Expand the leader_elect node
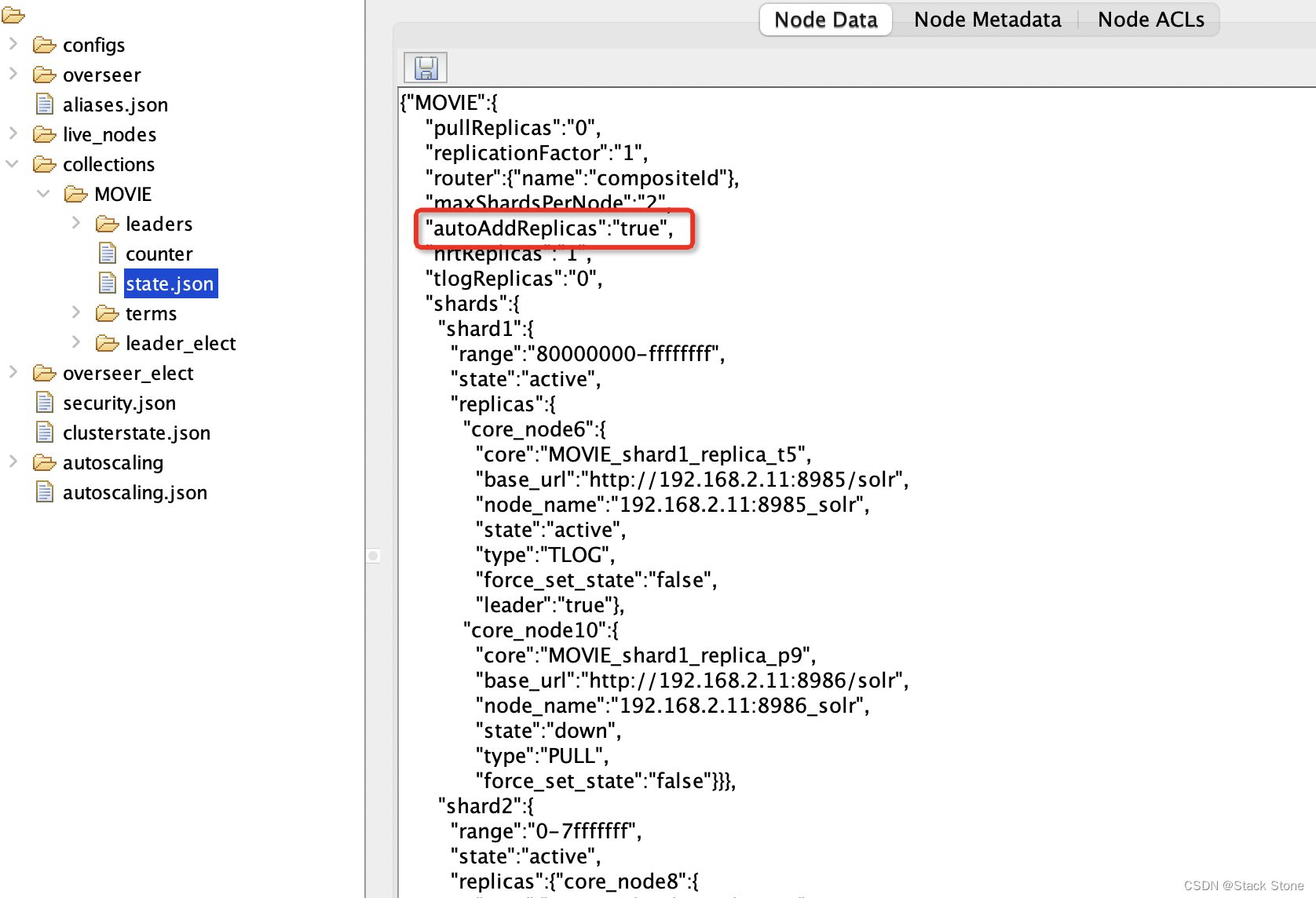 (76, 342)
